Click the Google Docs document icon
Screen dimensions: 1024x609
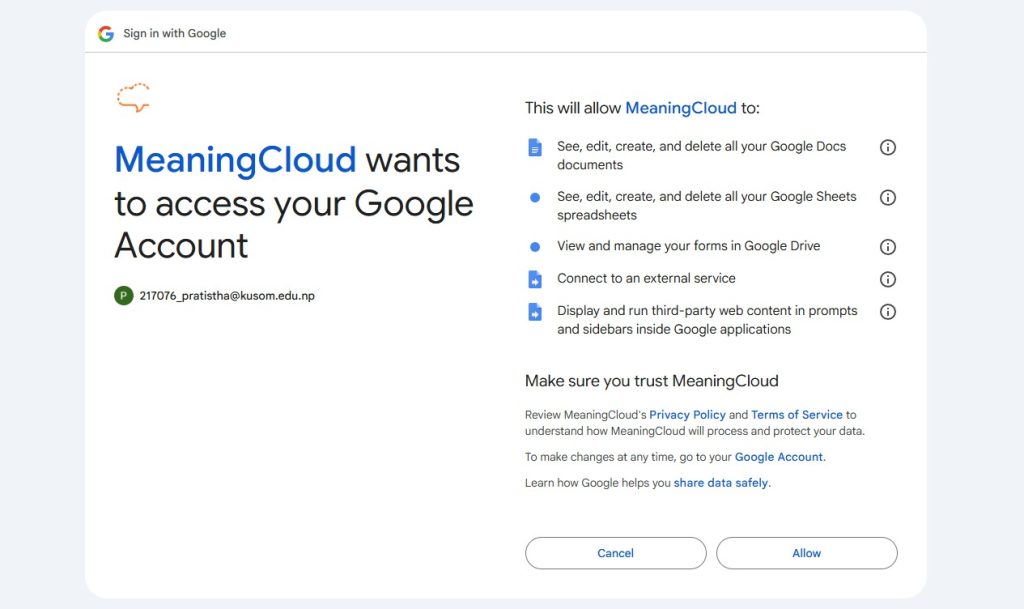tap(535, 148)
